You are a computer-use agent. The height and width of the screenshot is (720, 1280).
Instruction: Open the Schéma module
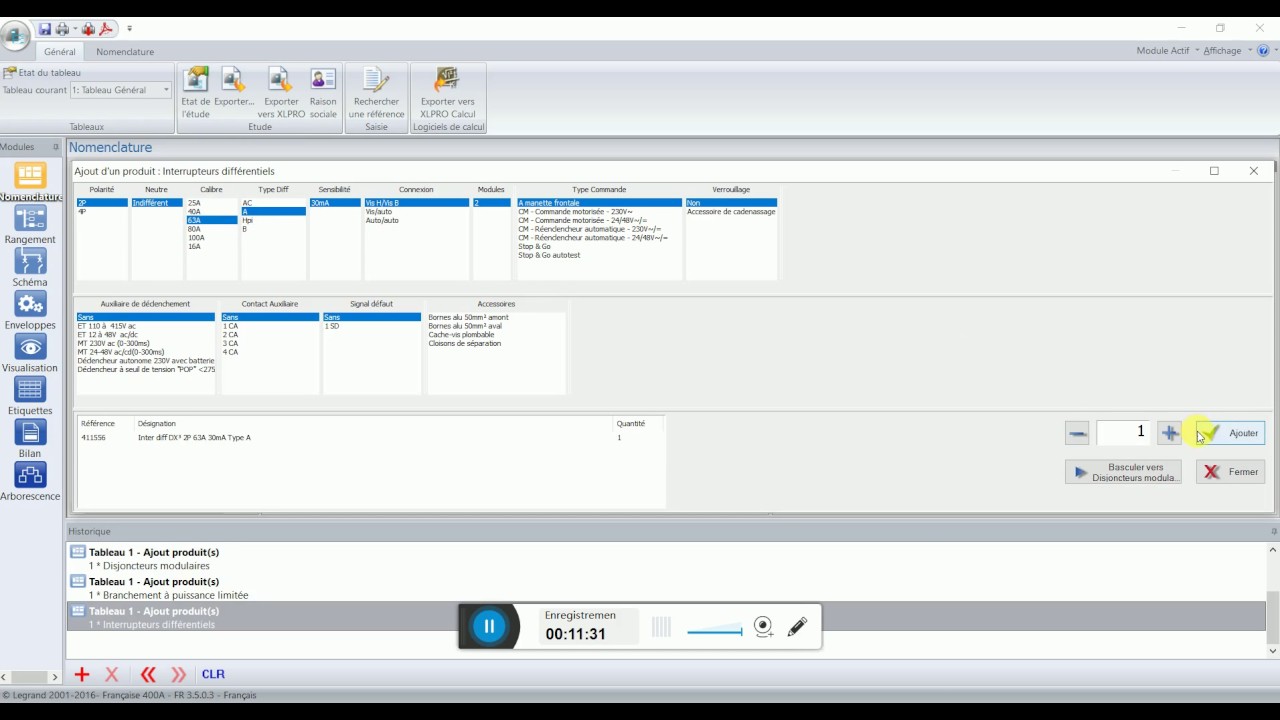[x=30, y=268]
